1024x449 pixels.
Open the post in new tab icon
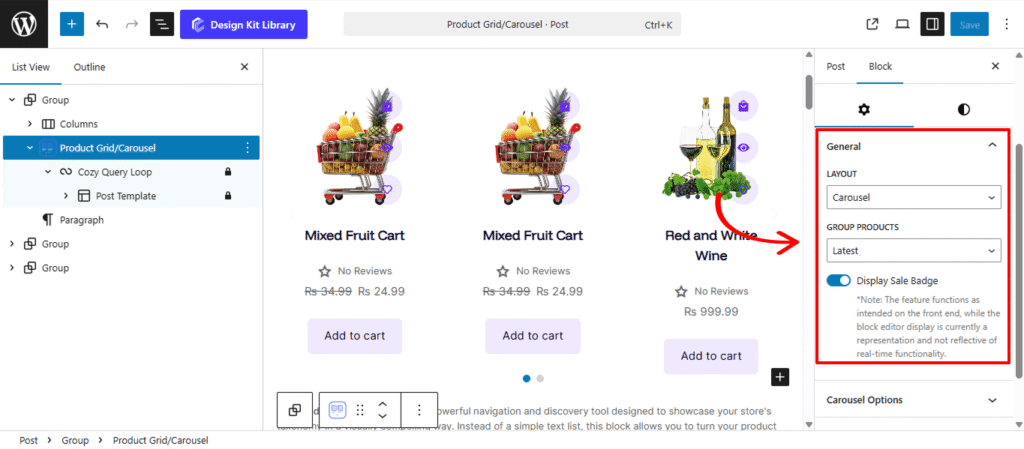pos(872,24)
